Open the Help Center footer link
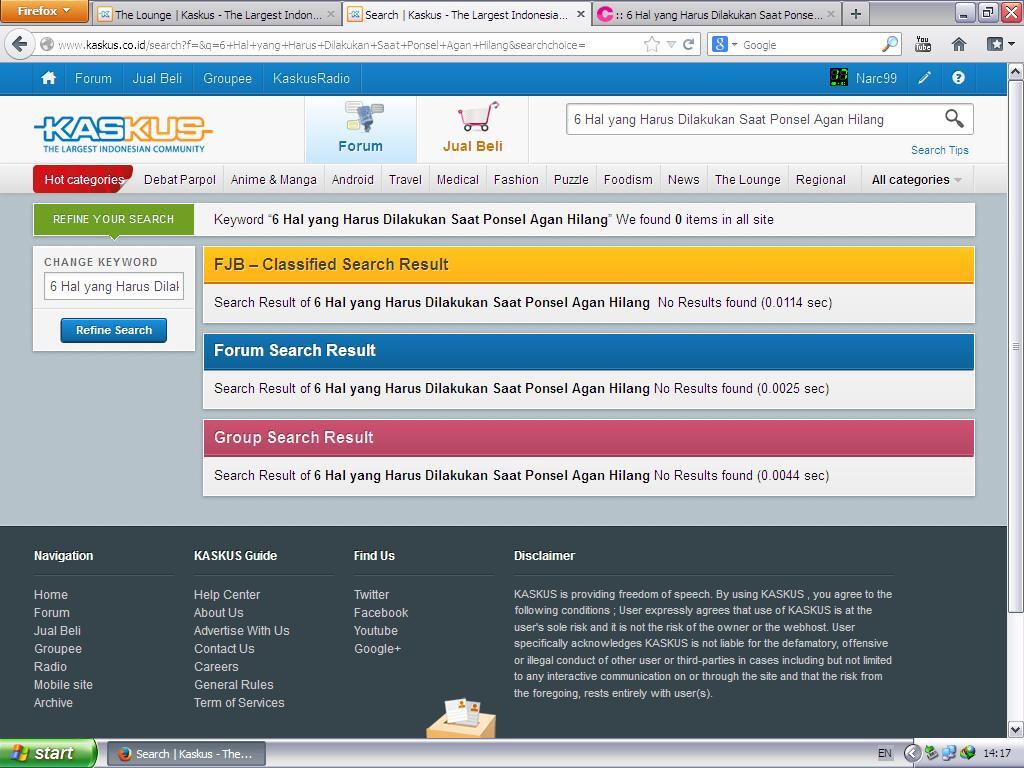The width and height of the screenshot is (1024, 768). 227,594
